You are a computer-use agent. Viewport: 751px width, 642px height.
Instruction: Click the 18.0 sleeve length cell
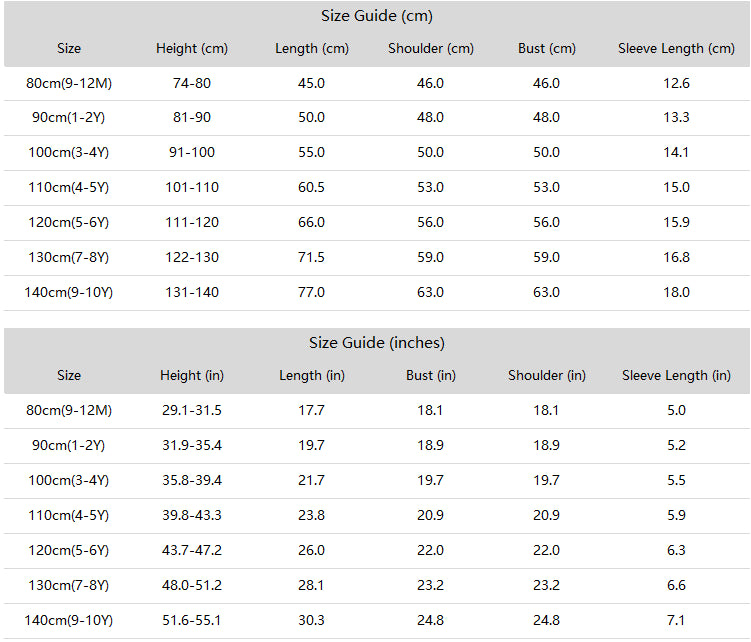tap(676, 292)
